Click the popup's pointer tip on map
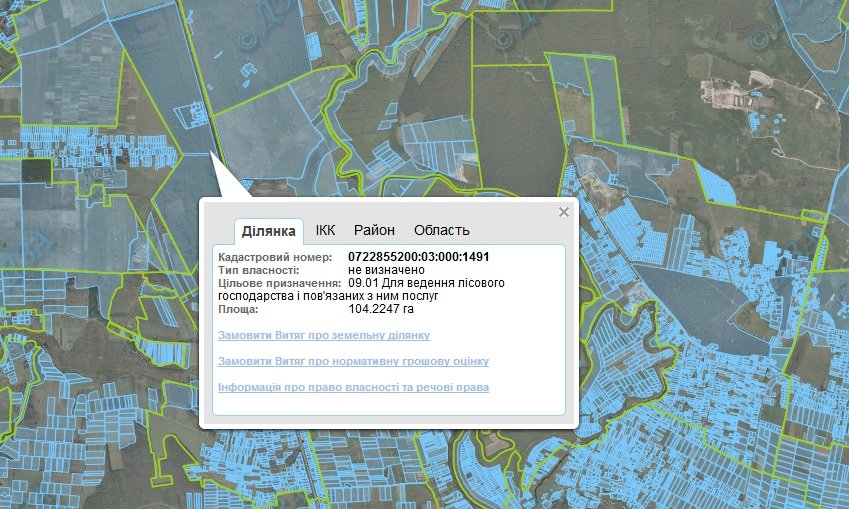 (x=211, y=153)
